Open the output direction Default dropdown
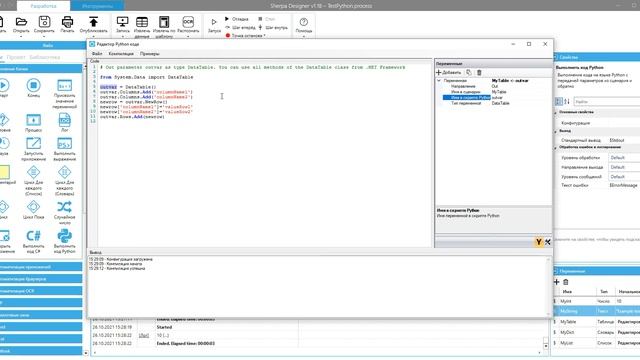 coord(624,167)
